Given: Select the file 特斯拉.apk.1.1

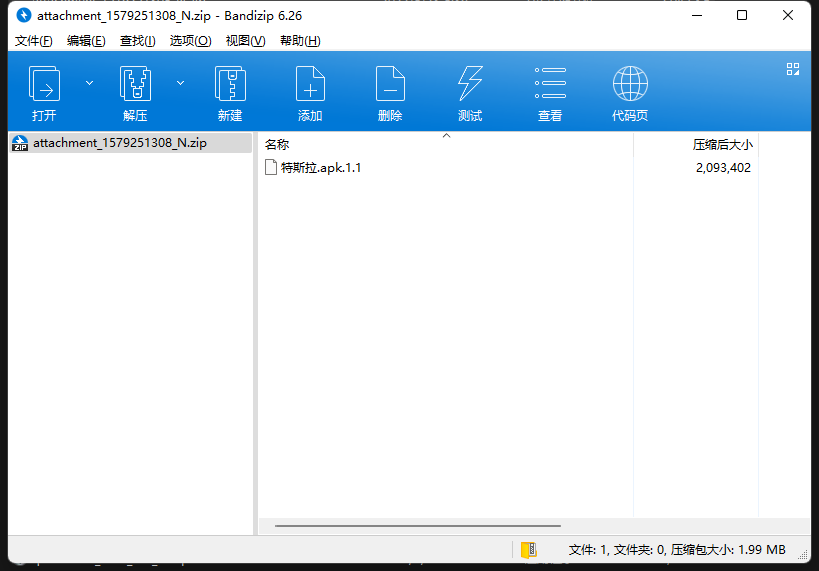Looking at the screenshot, I should (x=321, y=168).
